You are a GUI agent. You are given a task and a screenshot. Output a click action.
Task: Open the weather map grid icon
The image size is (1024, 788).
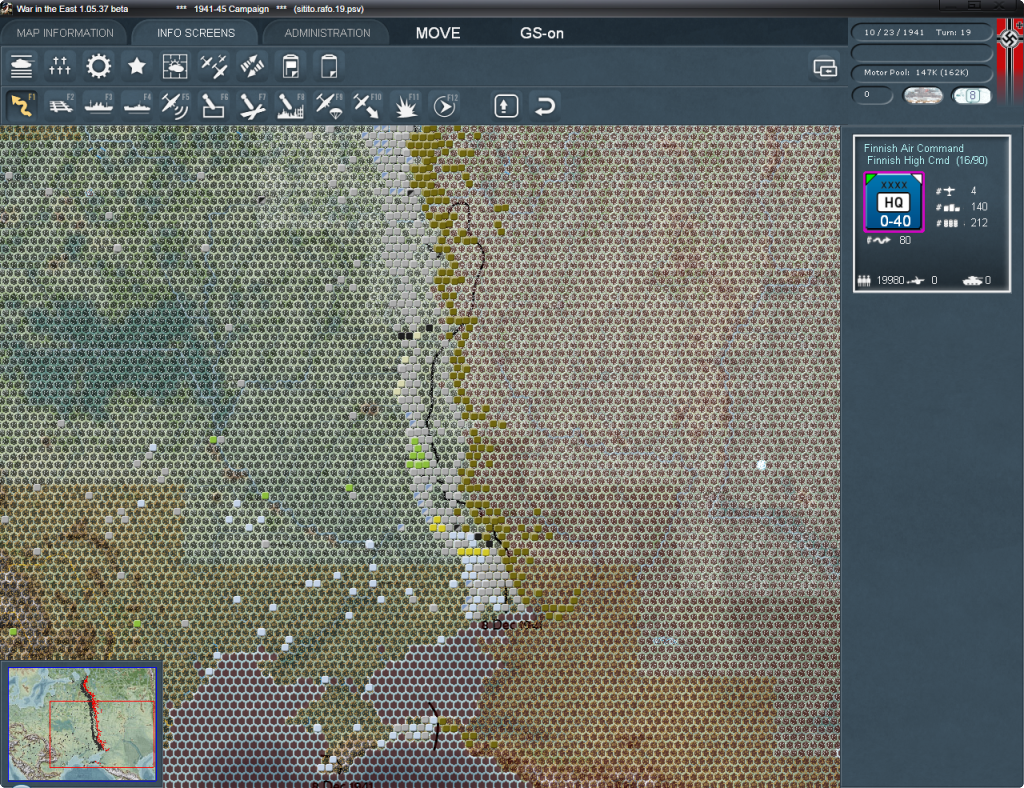point(175,67)
